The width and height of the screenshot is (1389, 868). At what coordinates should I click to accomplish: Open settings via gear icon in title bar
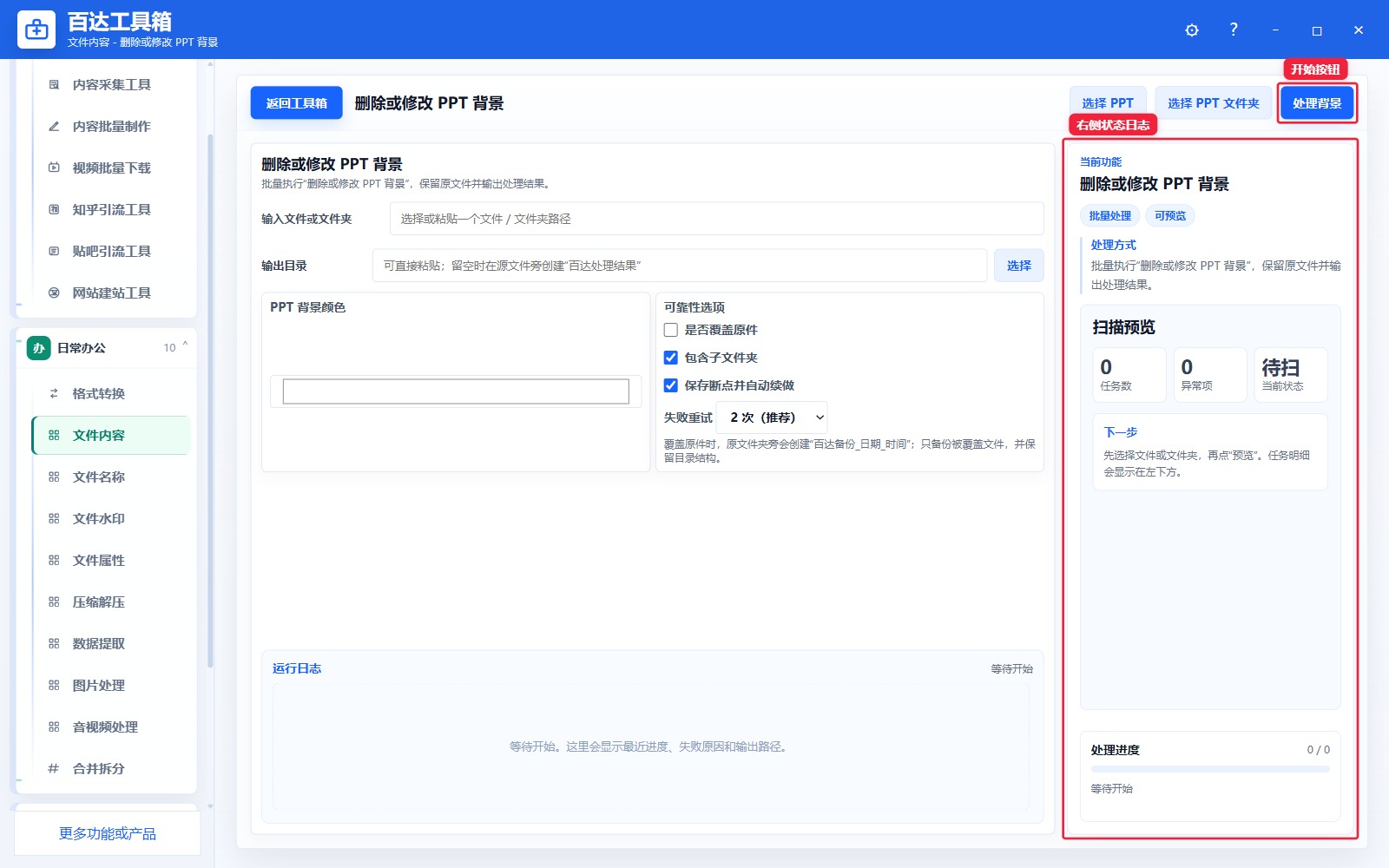(1192, 30)
